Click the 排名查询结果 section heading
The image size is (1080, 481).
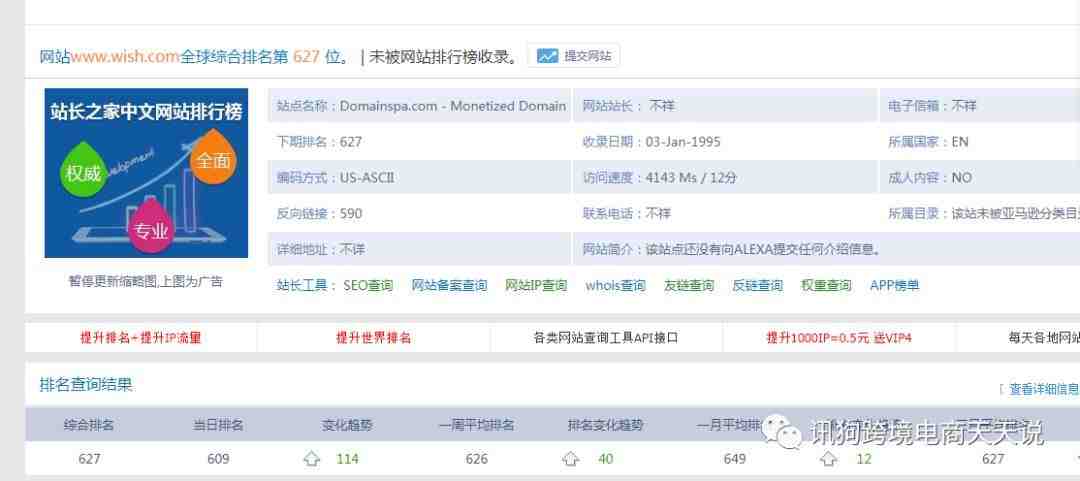point(85,385)
